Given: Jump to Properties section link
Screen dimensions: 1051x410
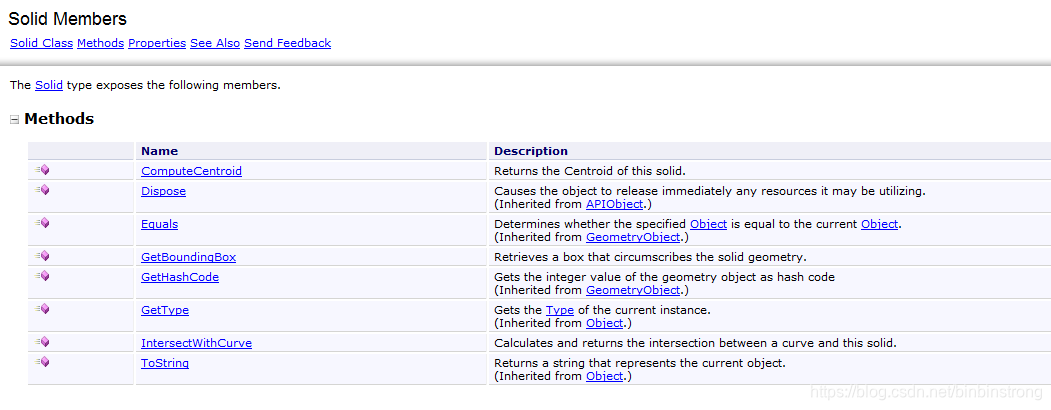Looking at the screenshot, I should point(157,43).
